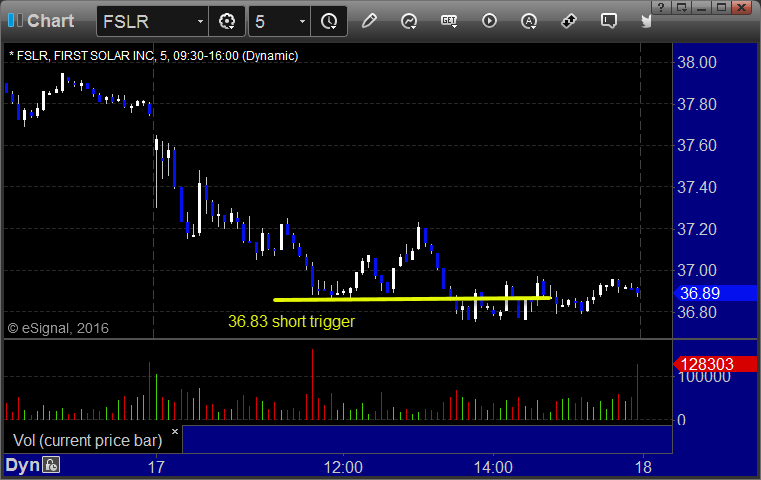The height and width of the screenshot is (480, 761).
Task: Close the Vol study panel with X
Action: pyautogui.click(x=175, y=431)
